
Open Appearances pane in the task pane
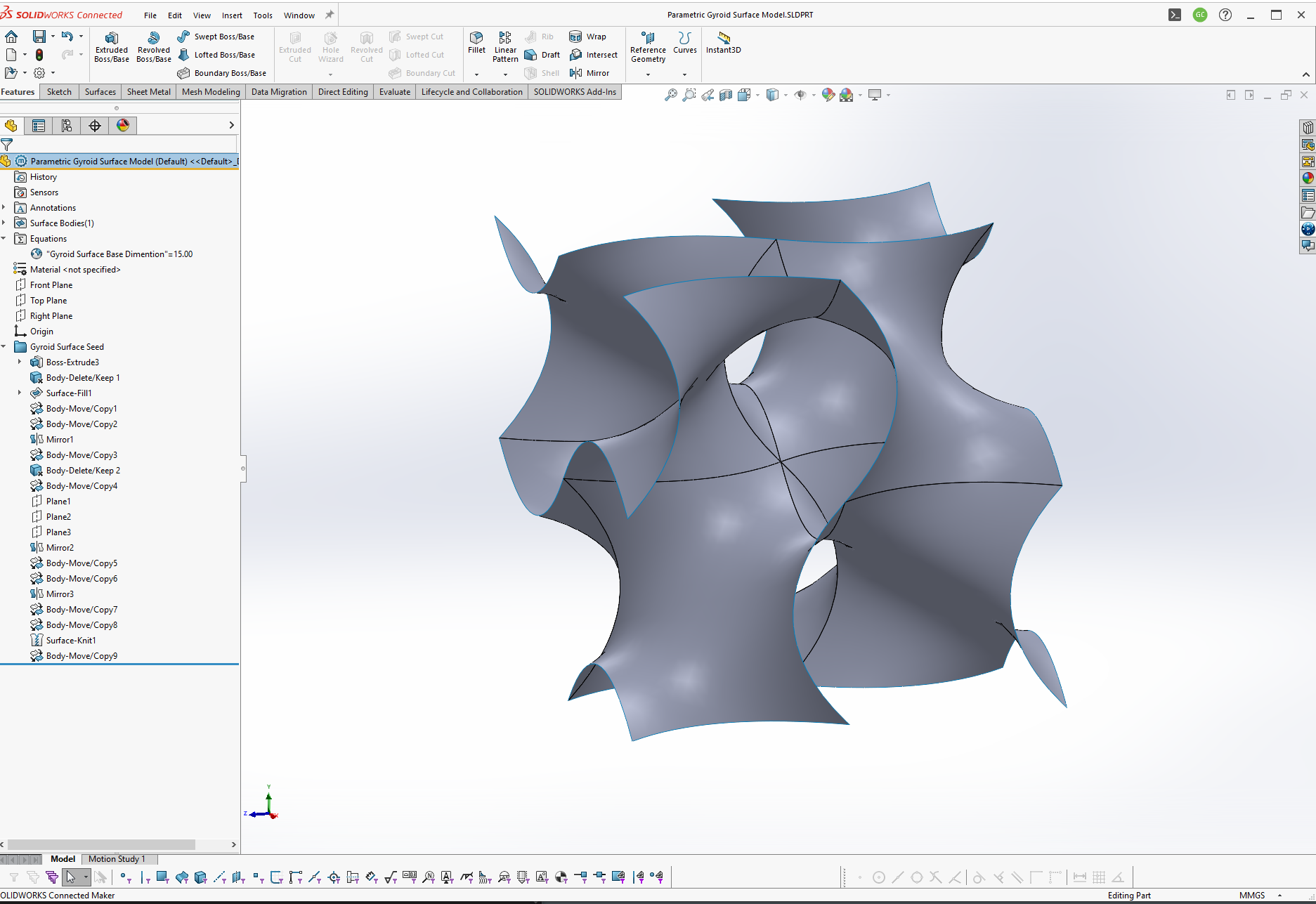coord(1308,178)
